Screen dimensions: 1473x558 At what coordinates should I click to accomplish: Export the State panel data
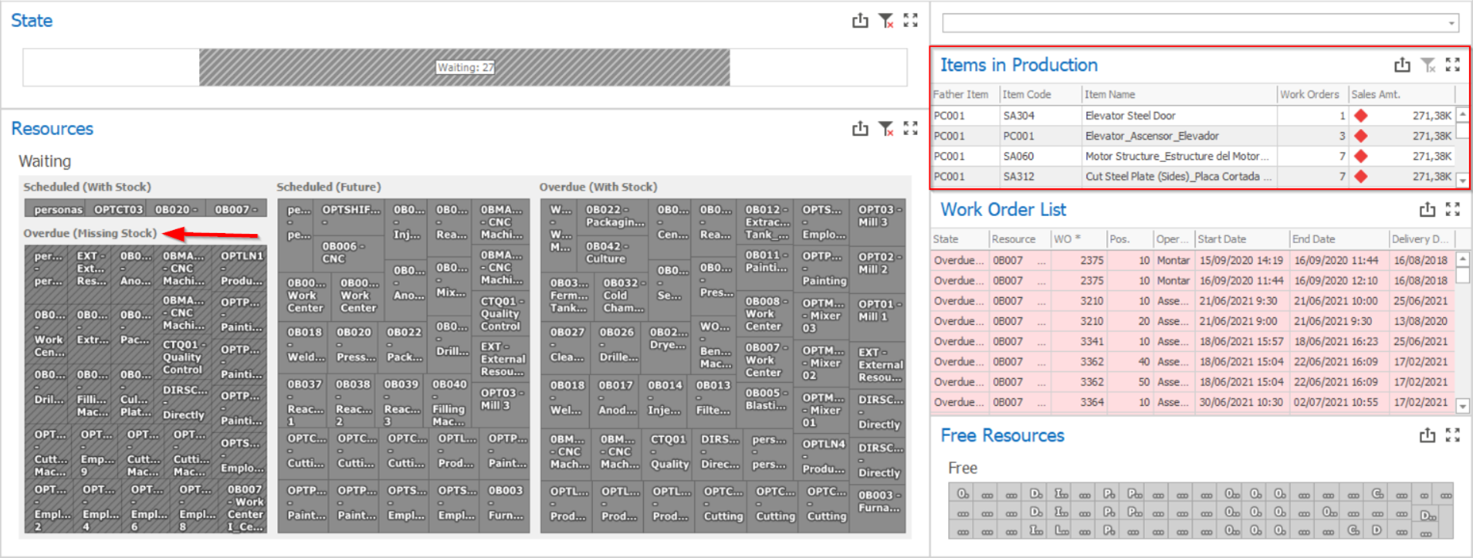pos(860,20)
